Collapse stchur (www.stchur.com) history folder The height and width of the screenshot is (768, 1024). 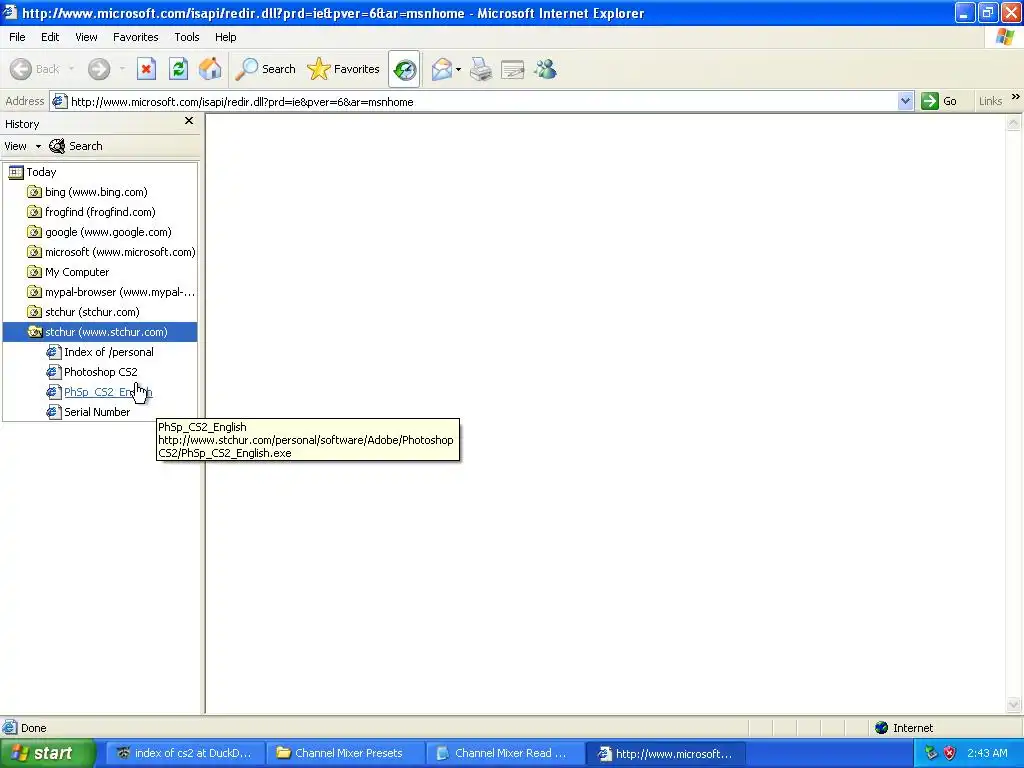pos(100,332)
